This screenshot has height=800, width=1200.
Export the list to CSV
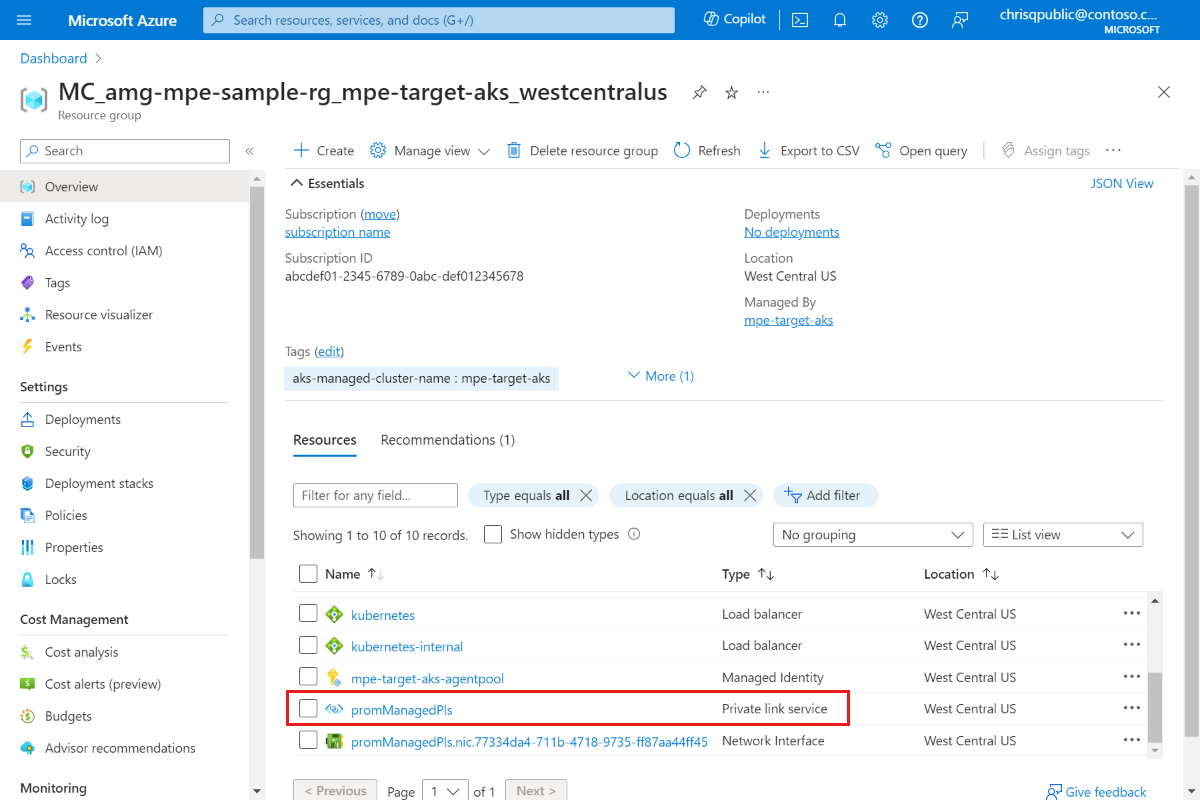point(808,151)
